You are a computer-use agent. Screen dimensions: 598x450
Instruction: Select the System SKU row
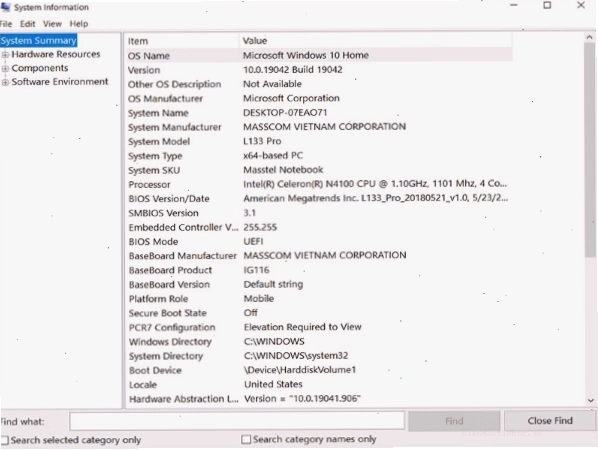coord(319,170)
